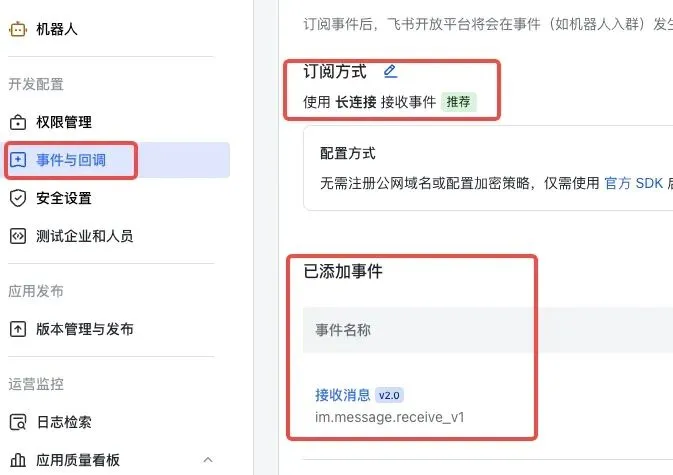Click the robot icon beside 机器人

click(17, 29)
